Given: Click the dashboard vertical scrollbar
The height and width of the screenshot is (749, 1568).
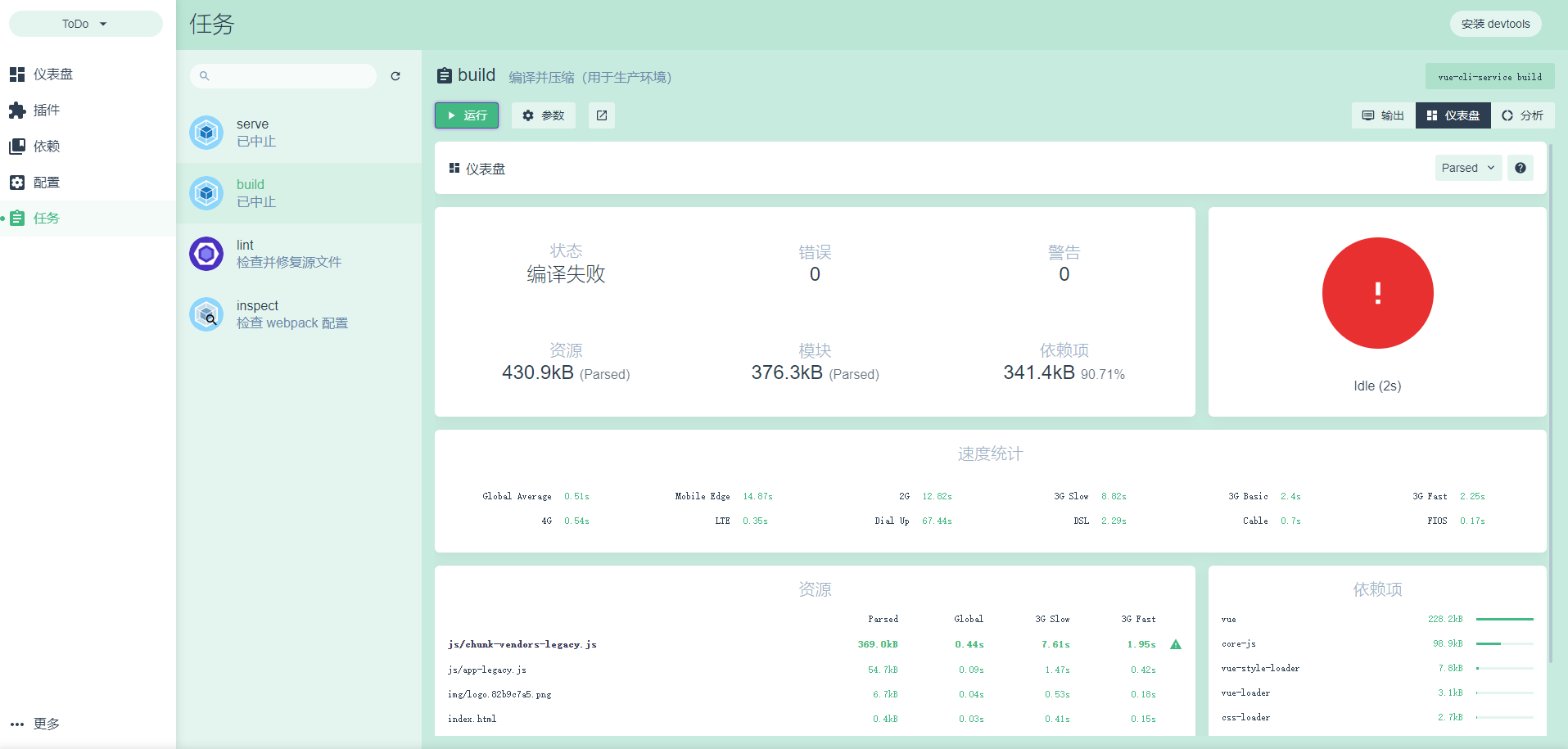Looking at the screenshot, I should click(x=1551, y=404).
